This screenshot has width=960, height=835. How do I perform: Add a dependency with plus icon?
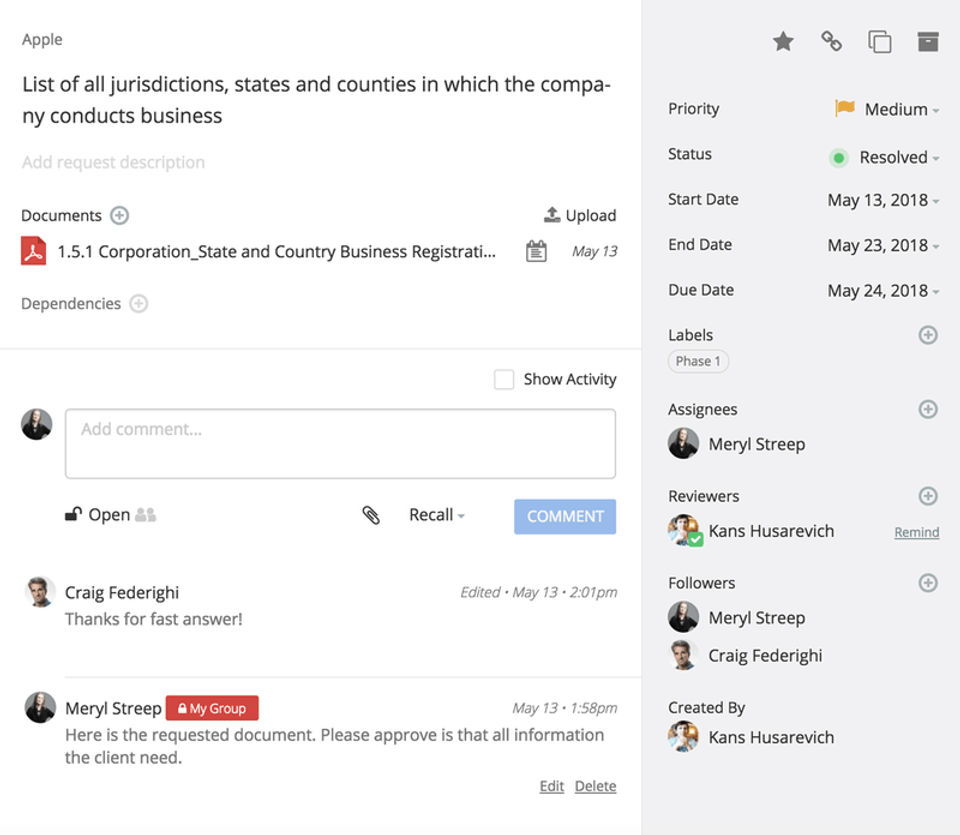(139, 303)
